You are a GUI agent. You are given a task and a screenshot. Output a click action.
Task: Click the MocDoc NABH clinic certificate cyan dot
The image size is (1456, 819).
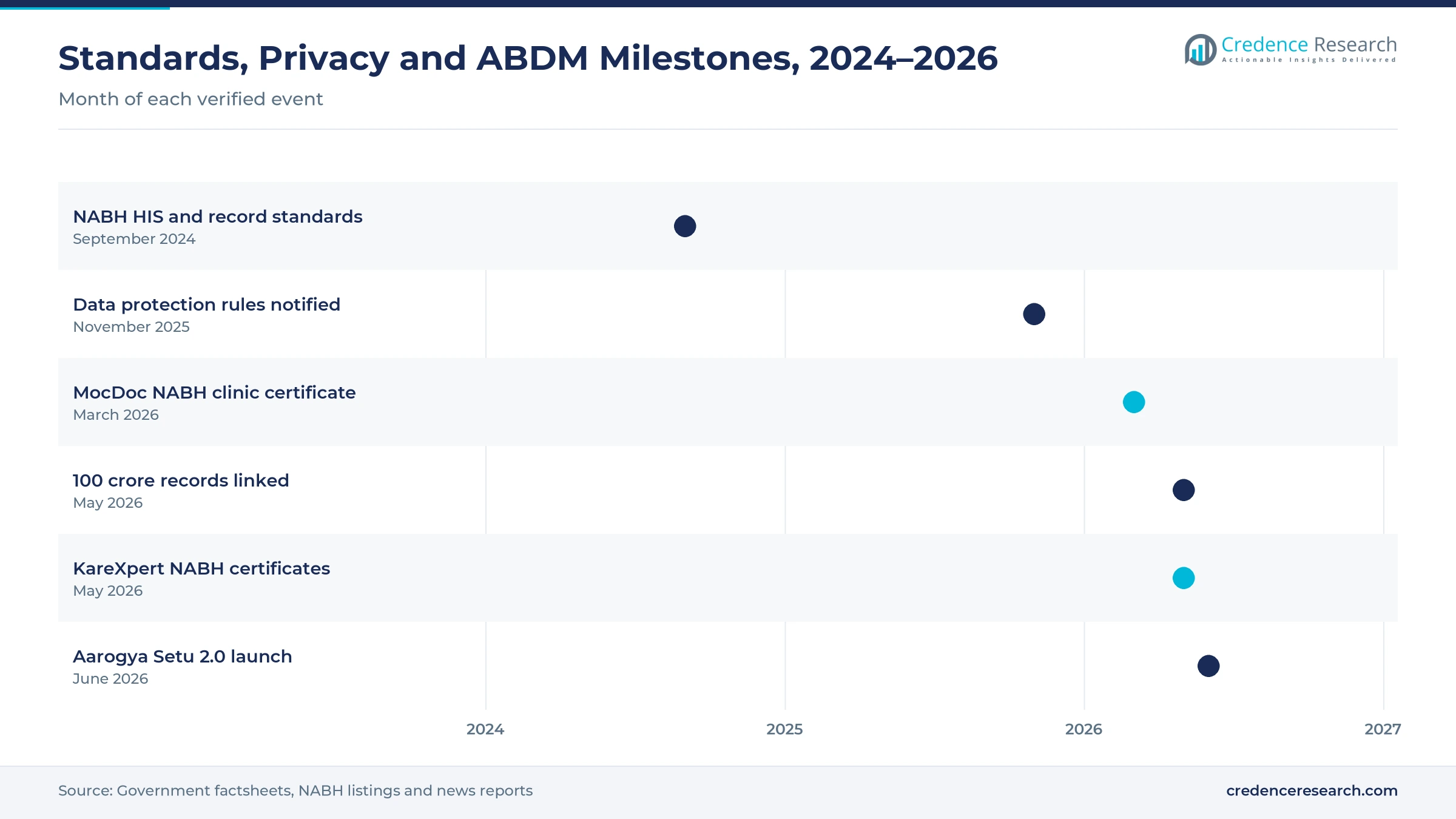click(1134, 402)
